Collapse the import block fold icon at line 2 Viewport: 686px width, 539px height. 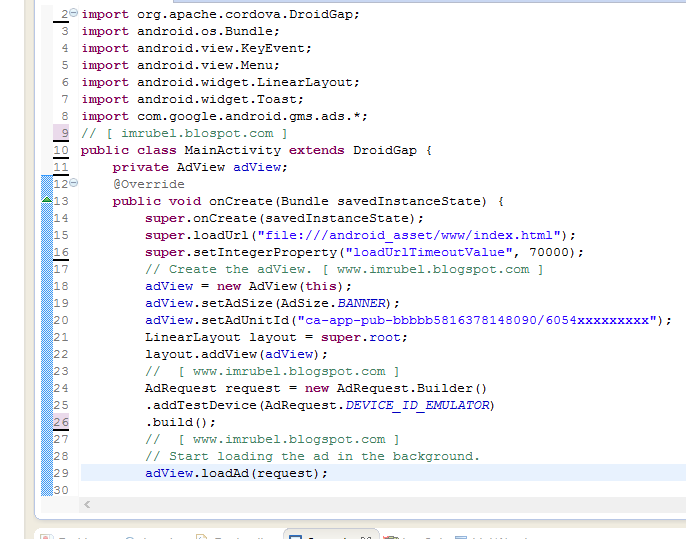click(74, 13)
